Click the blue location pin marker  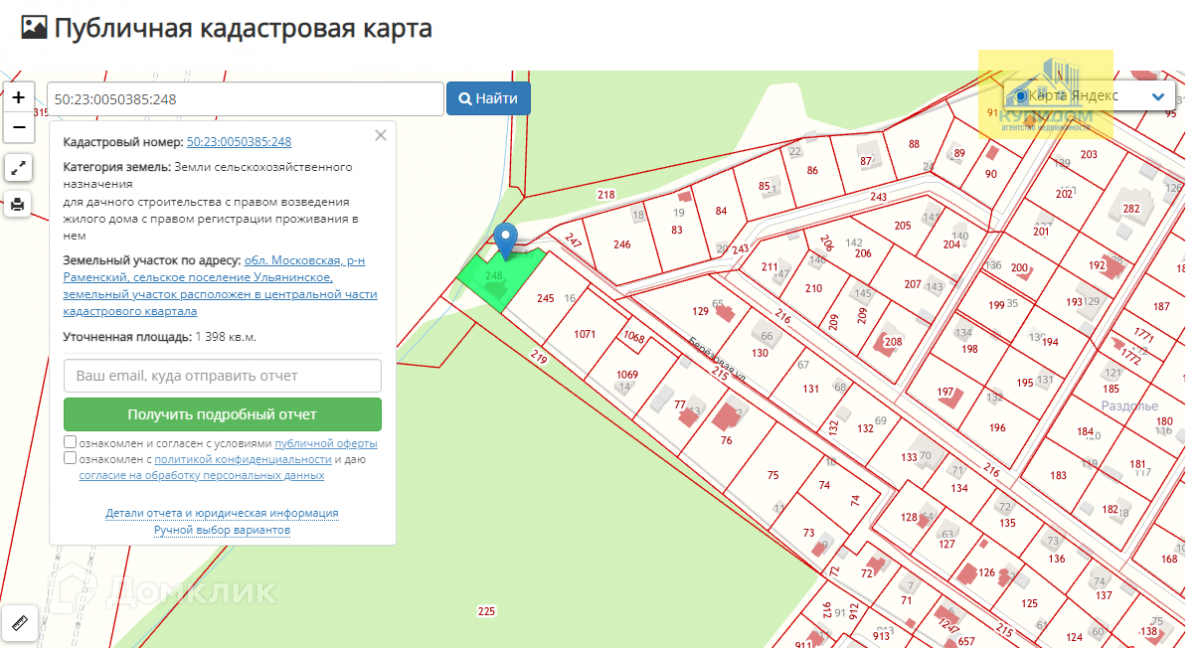click(507, 240)
